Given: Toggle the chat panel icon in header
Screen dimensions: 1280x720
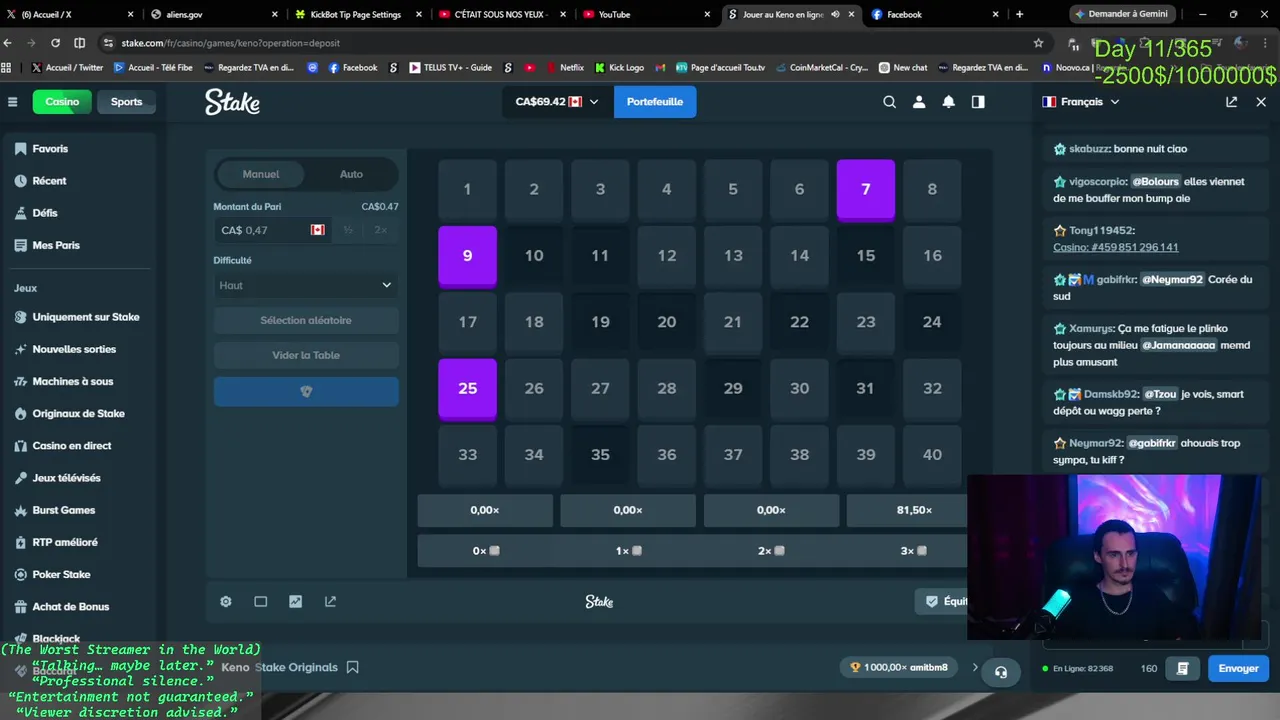Looking at the screenshot, I should (978, 102).
